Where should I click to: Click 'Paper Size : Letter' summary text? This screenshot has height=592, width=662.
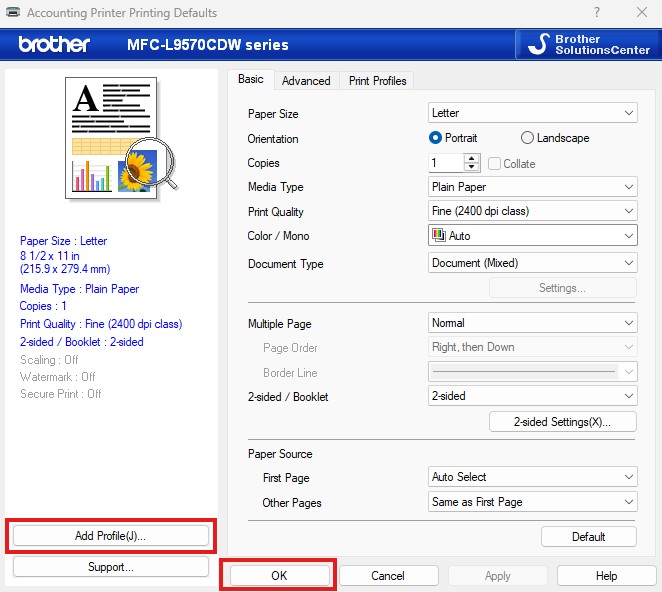click(x=63, y=241)
